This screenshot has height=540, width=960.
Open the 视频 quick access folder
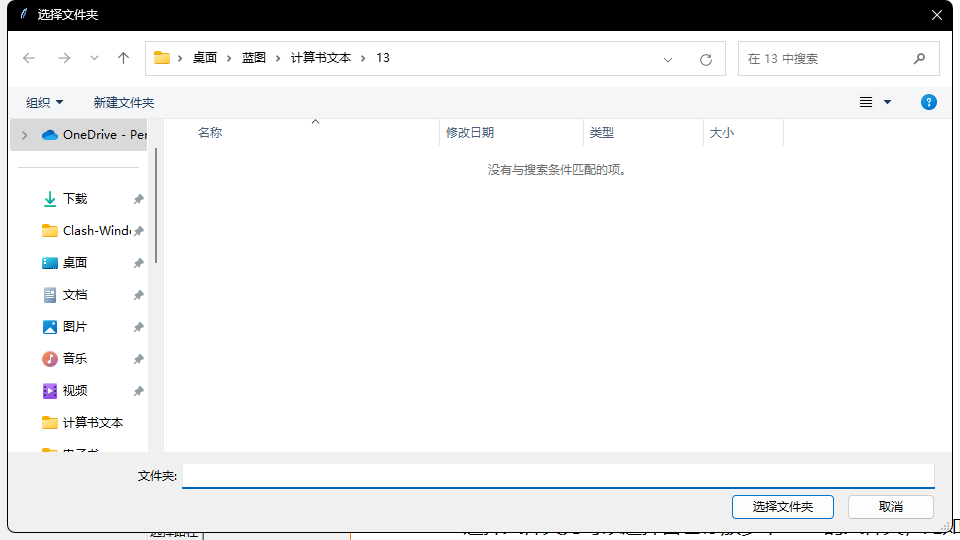[75, 391]
